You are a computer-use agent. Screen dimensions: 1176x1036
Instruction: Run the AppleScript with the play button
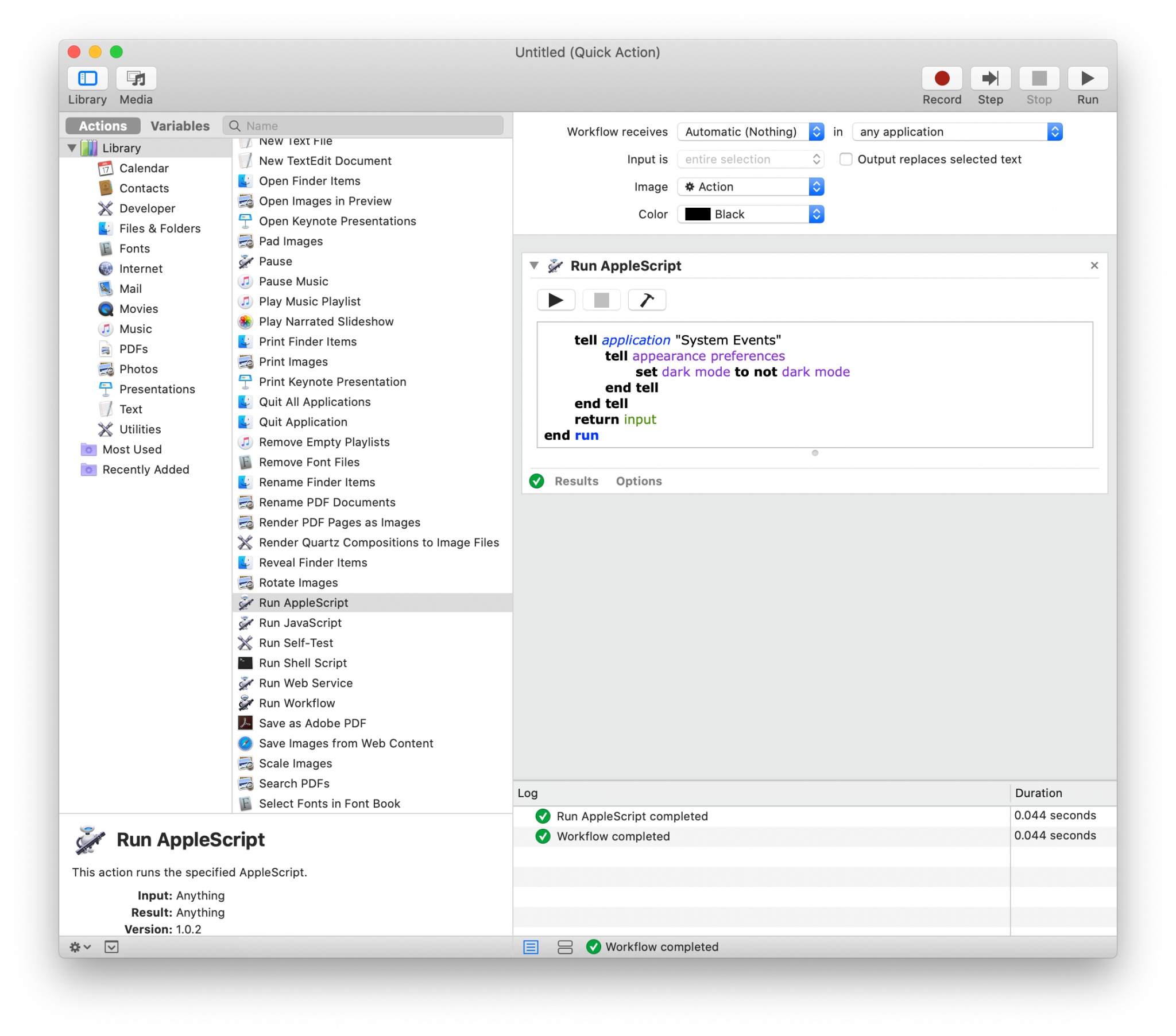[x=556, y=300]
